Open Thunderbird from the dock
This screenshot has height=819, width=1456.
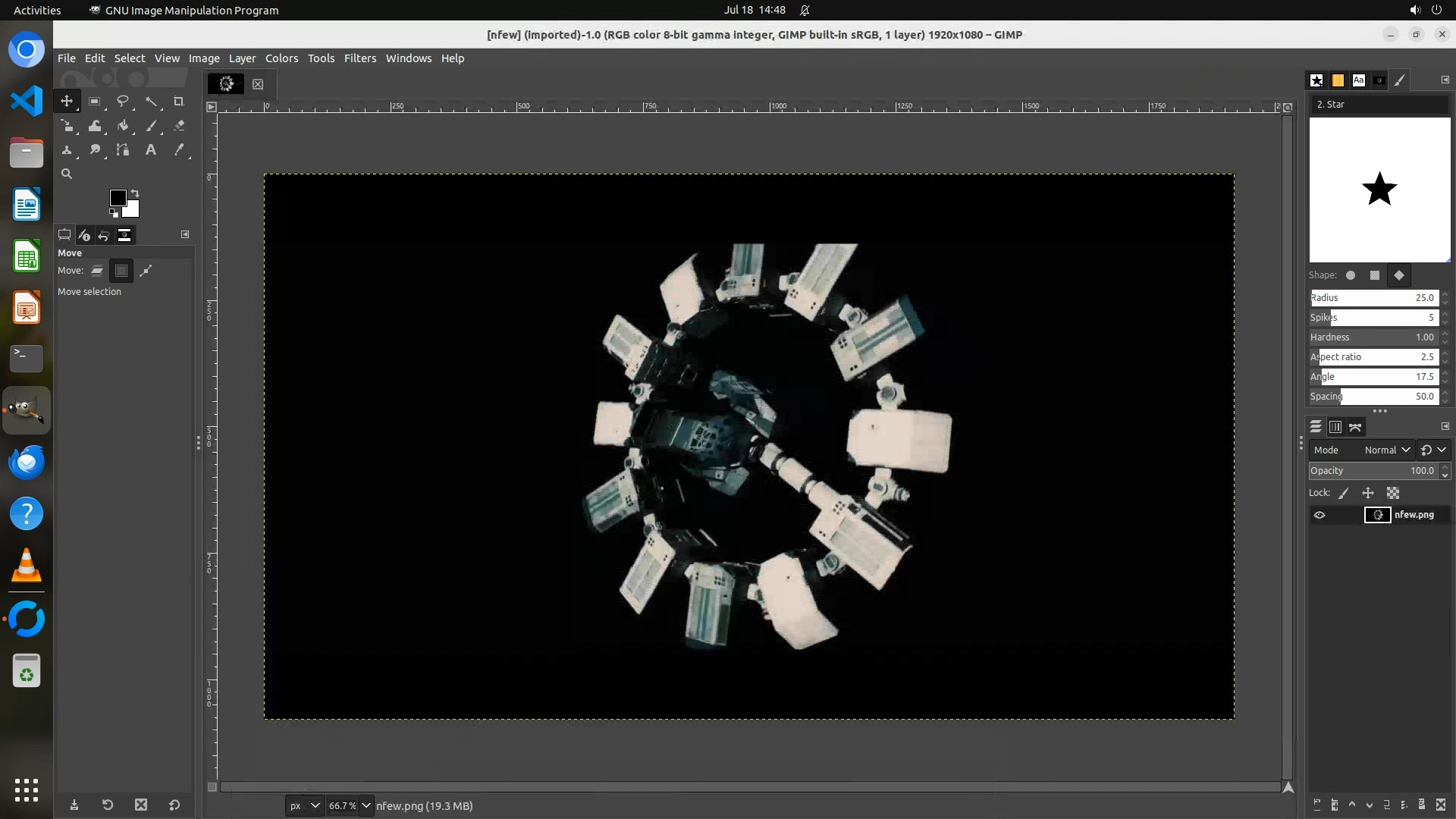(27, 462)
